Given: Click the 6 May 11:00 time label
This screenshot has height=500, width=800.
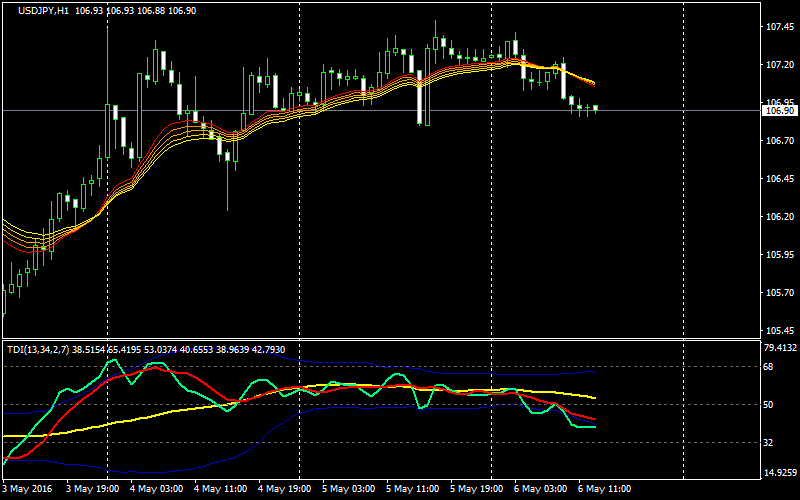Looking at the screenshot, I should 606,489.
